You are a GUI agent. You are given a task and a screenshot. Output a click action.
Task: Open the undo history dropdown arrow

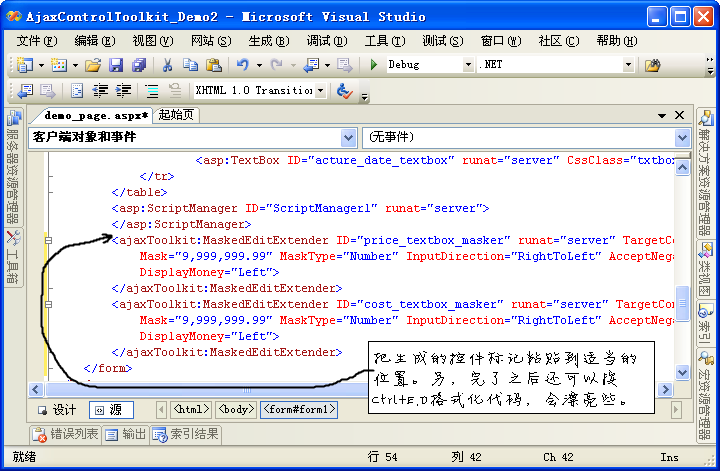point(259,66)
